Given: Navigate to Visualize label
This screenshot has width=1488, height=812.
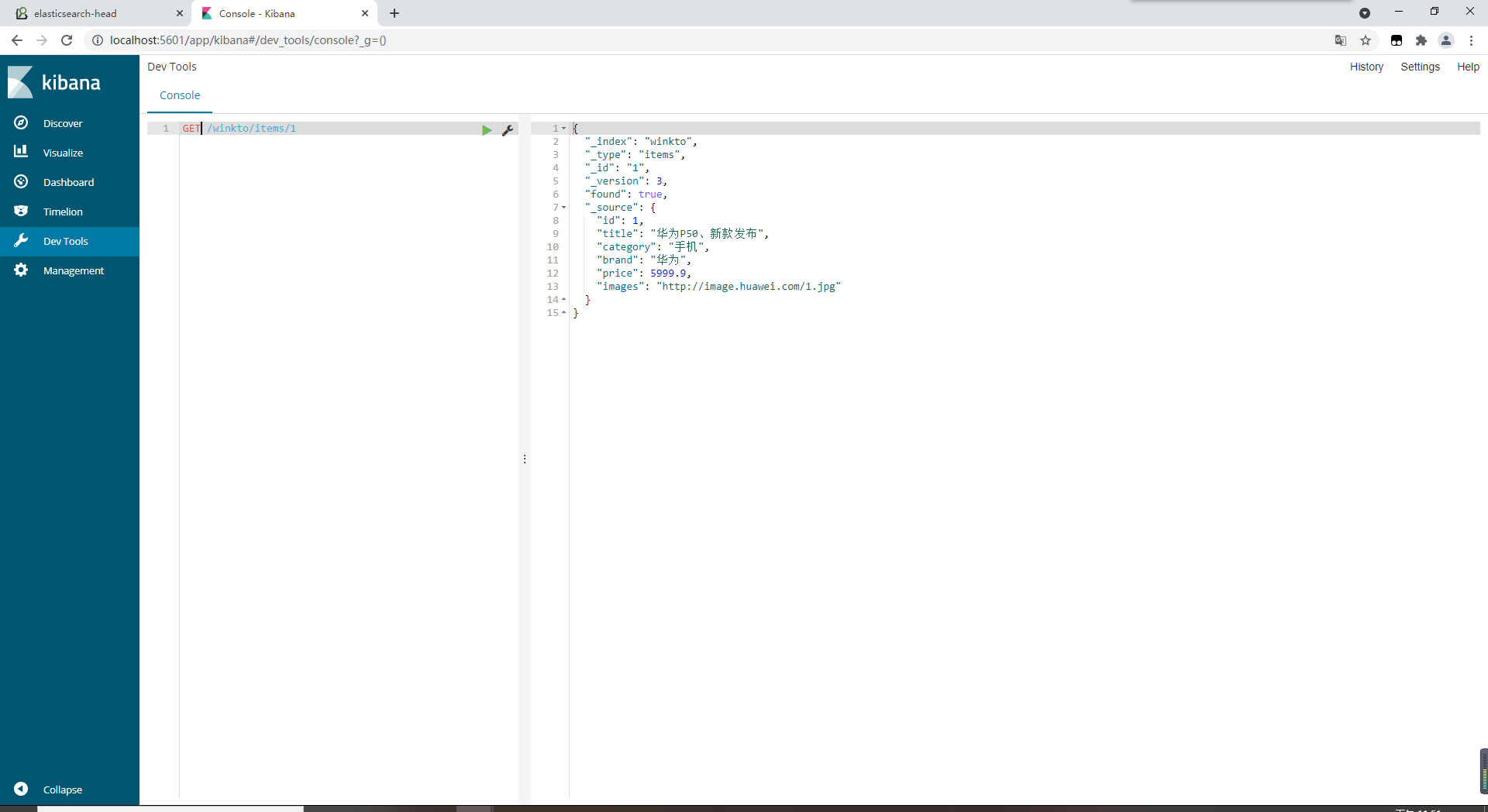Looking at the screenshot, I should (x=63, y=153).
